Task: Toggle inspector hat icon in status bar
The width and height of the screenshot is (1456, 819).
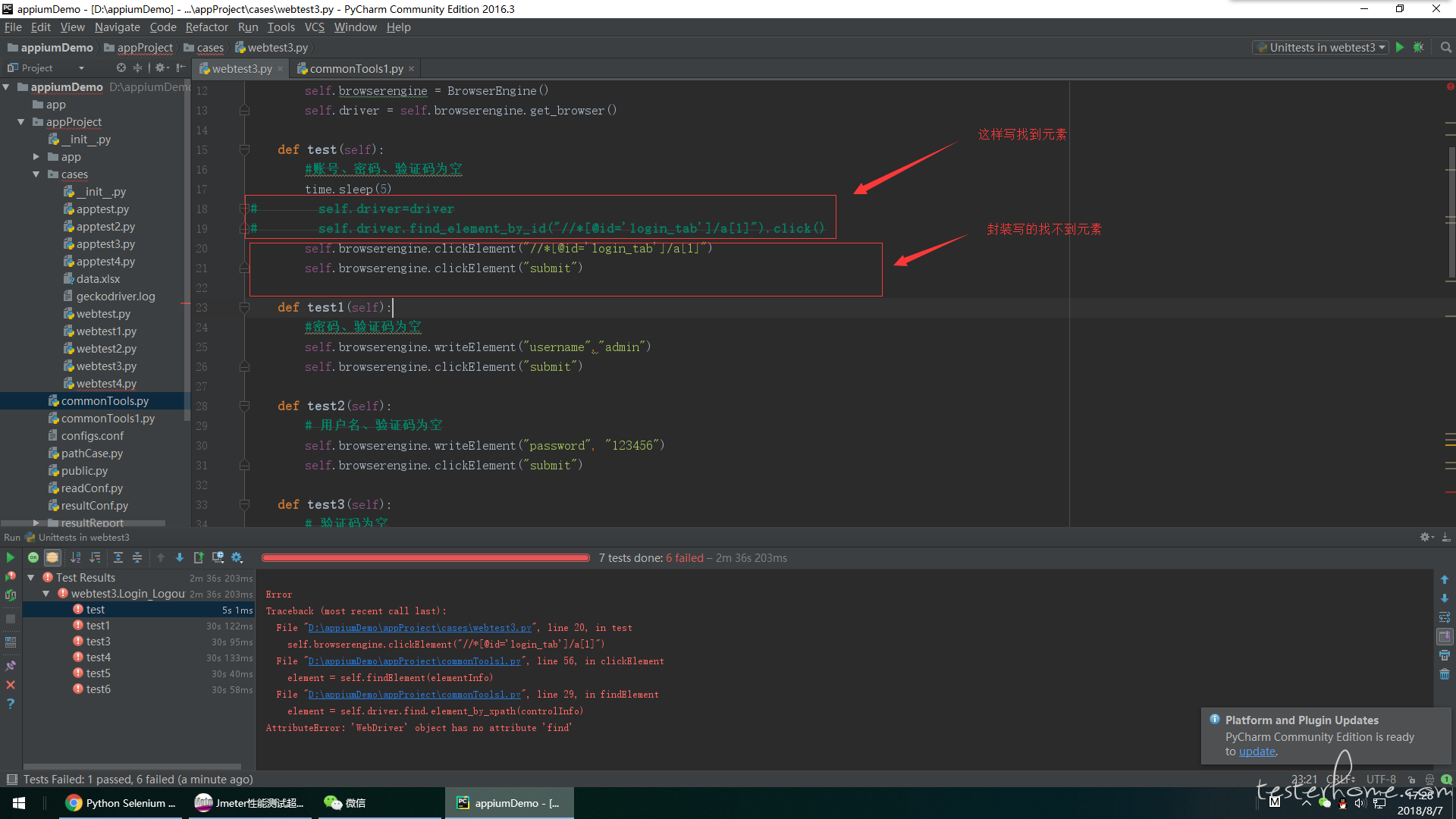Action: (1429, 780)
